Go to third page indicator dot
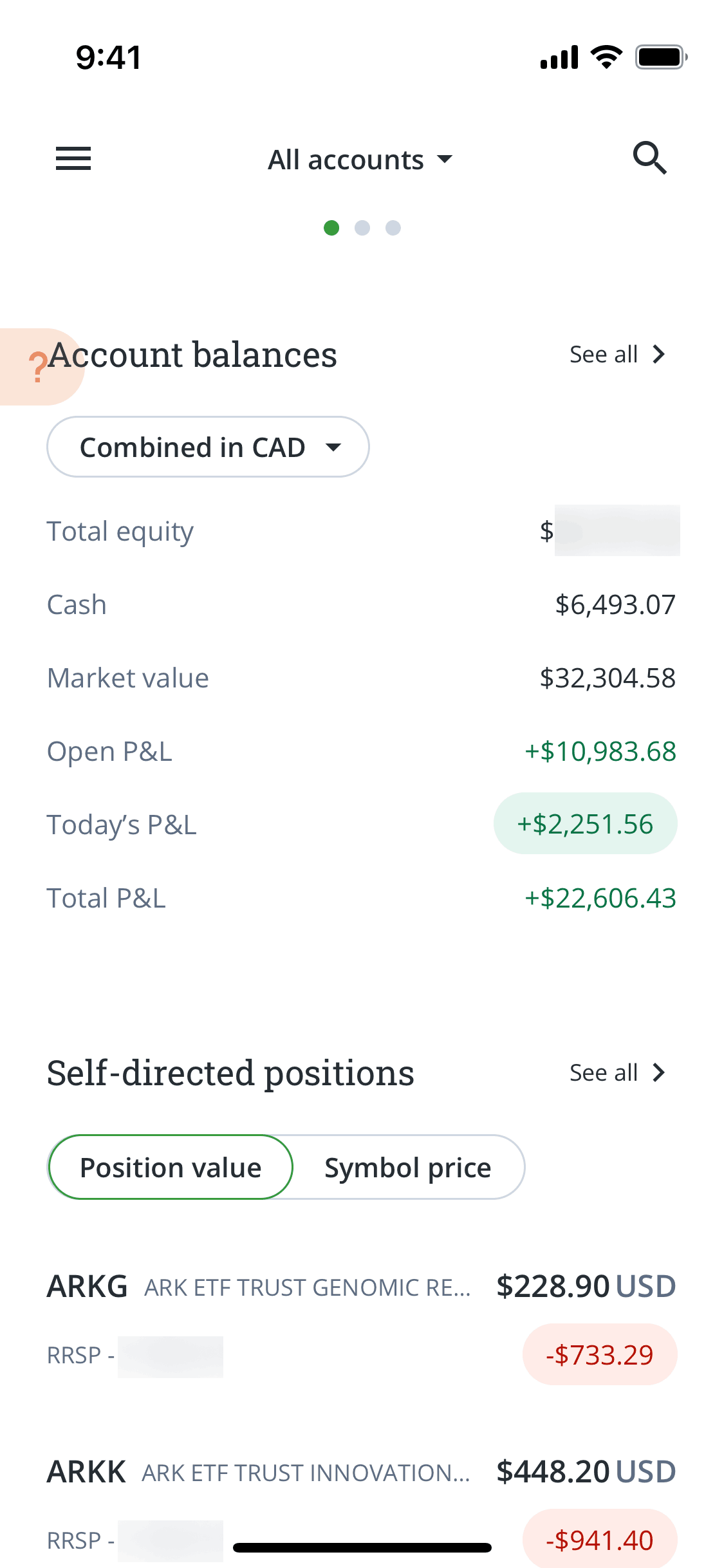The image size is (724, 1568). coord(393,228)
